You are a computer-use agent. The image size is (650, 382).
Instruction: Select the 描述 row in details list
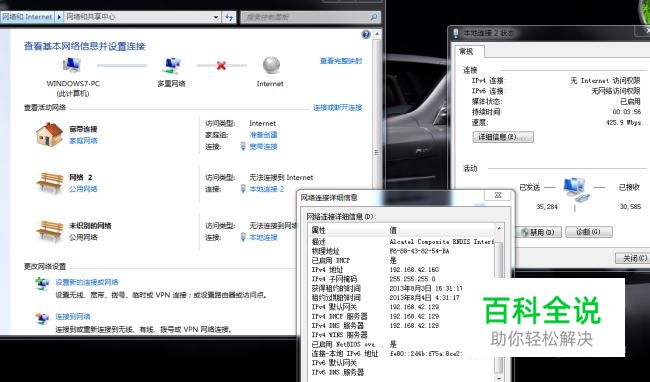click(x=402, y=242)
